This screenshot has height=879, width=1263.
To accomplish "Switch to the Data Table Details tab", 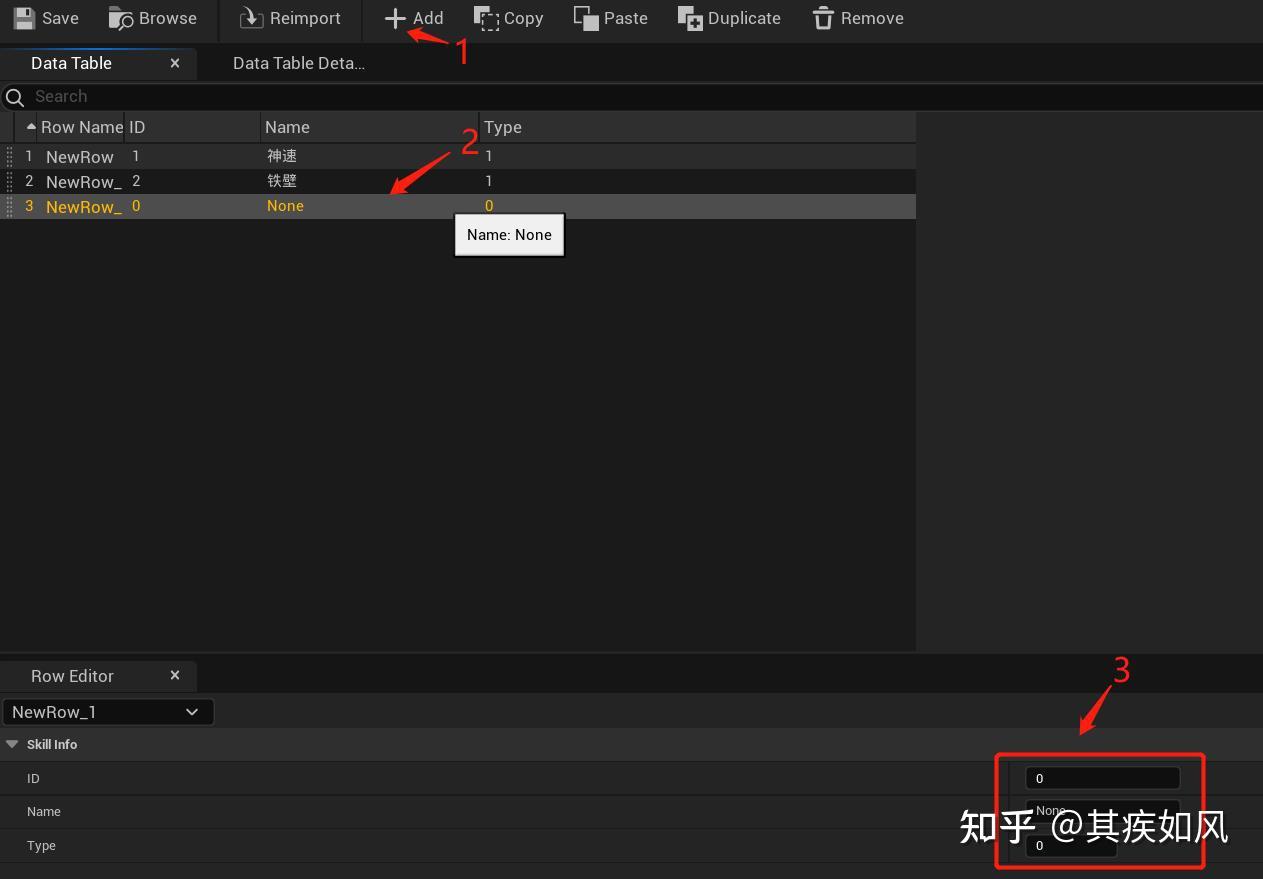I will 298,62.
